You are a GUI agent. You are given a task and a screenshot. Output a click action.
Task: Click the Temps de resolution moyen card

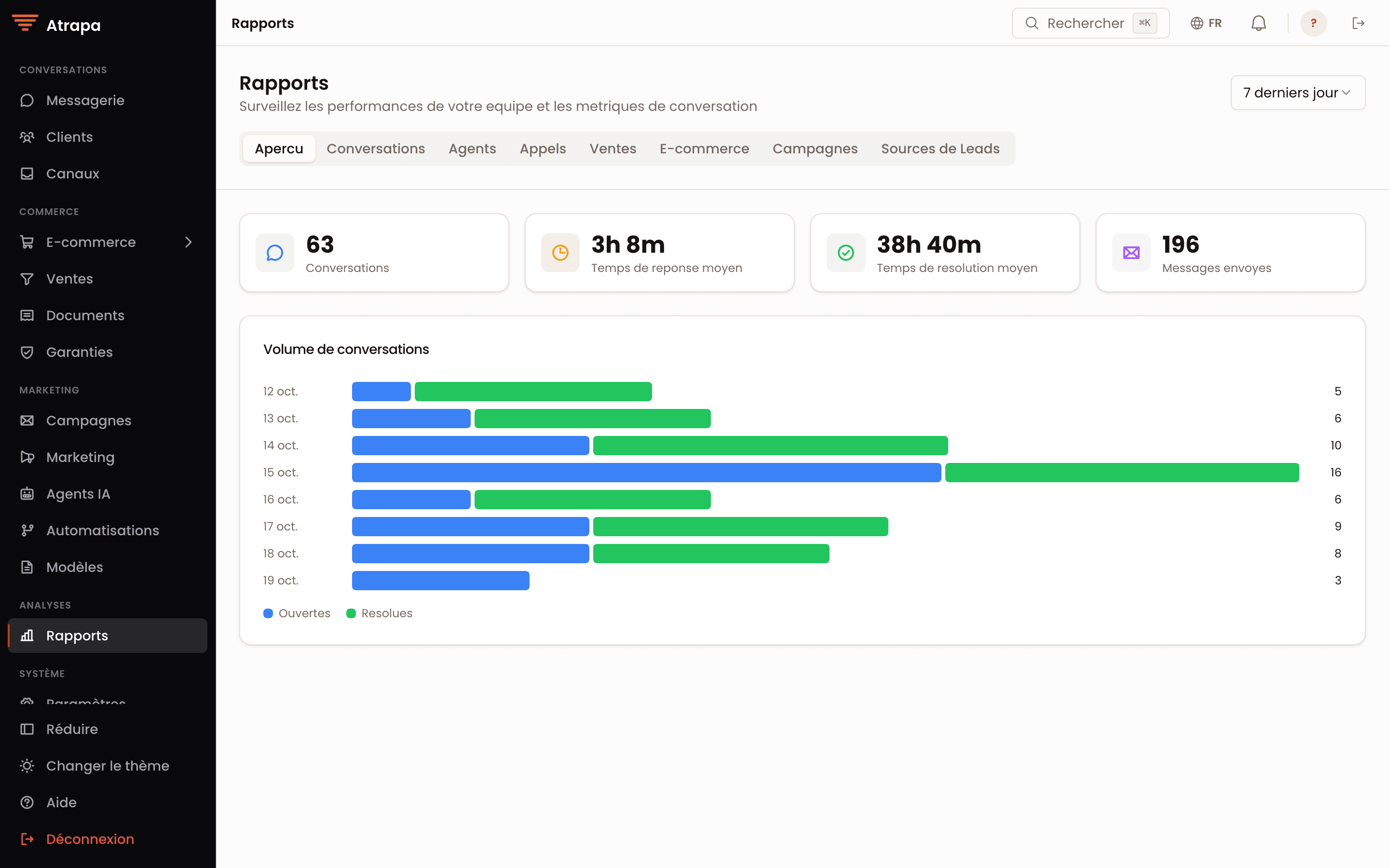945,253
